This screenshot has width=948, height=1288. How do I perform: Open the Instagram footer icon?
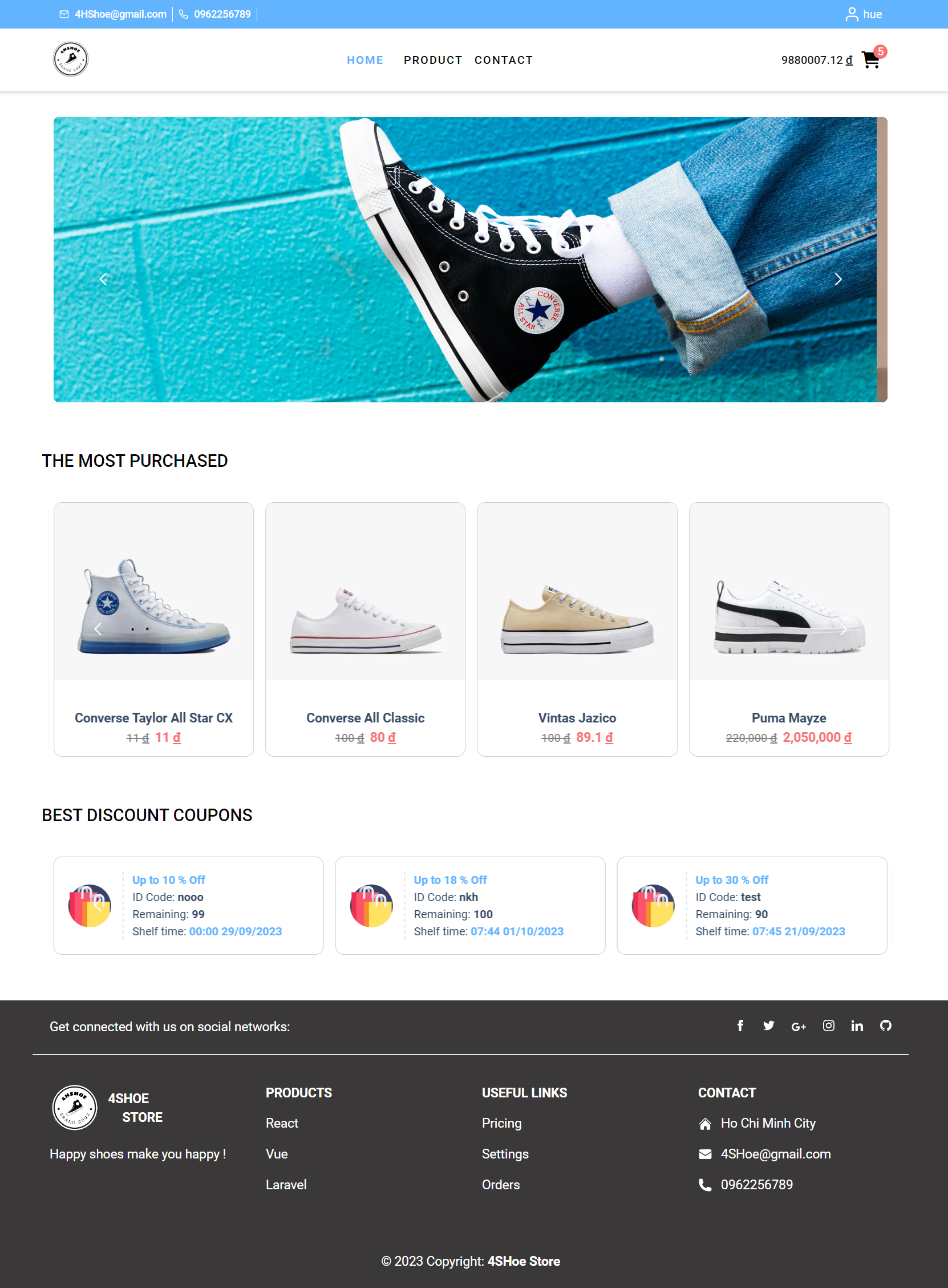click(829, 1025)
